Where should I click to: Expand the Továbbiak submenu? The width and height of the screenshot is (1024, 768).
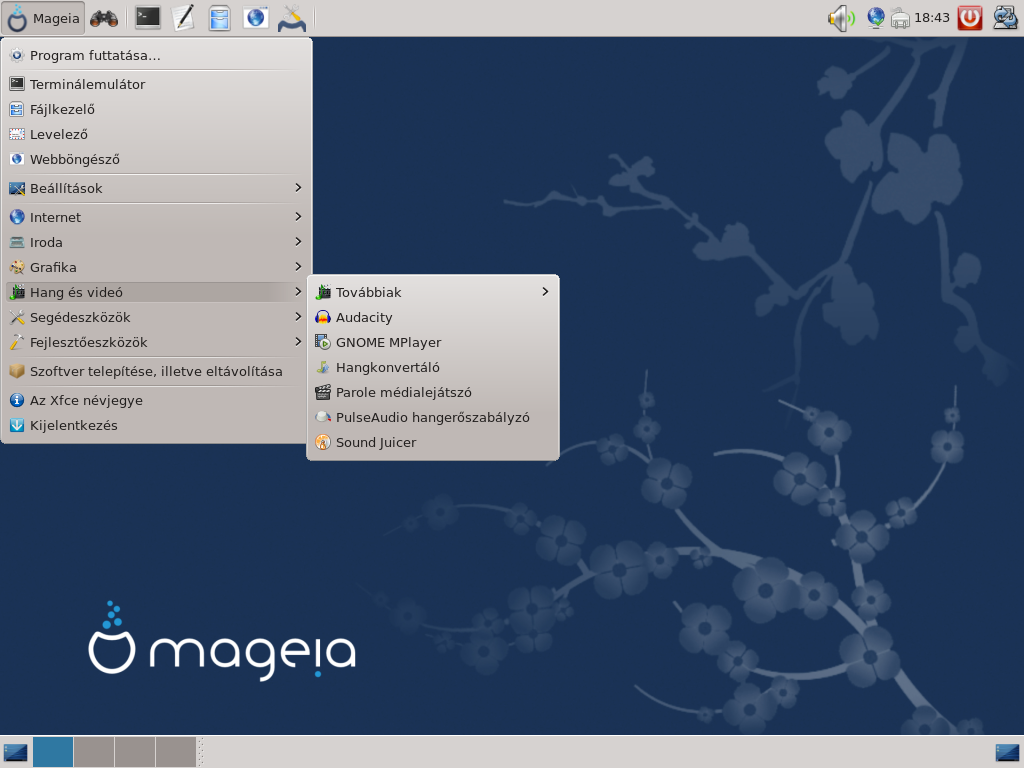point(433,292)
